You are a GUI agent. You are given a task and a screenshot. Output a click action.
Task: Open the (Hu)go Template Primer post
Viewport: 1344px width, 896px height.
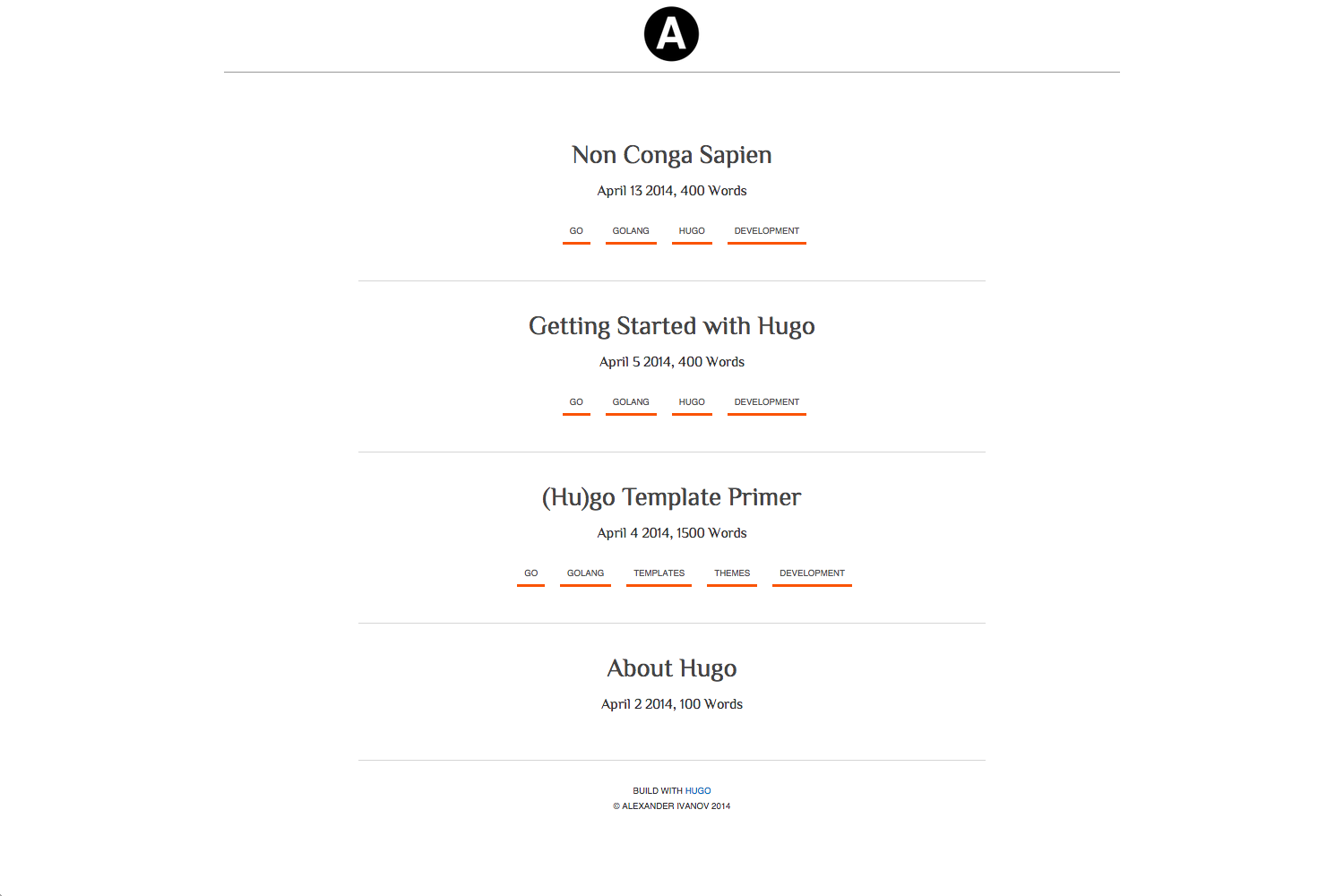click(671, 497)
